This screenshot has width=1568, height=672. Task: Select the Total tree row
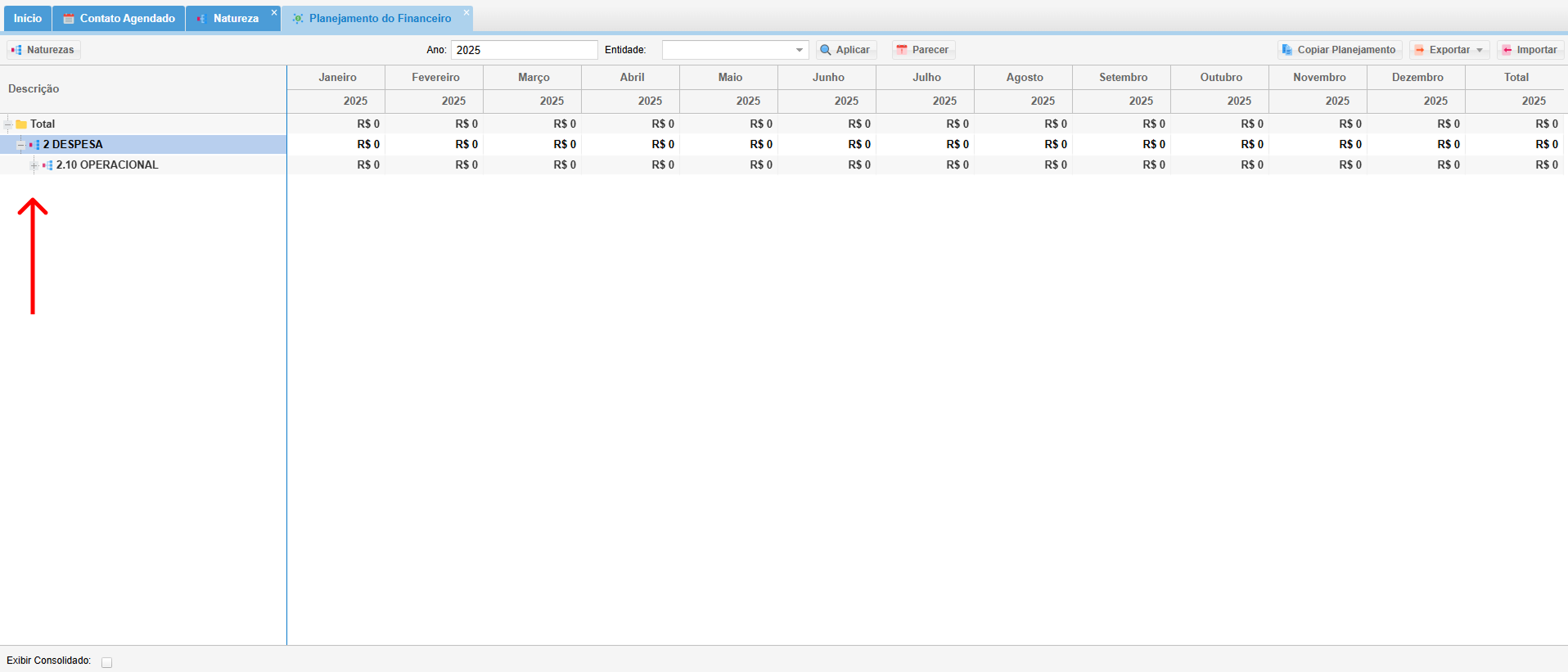pos(143,124)
